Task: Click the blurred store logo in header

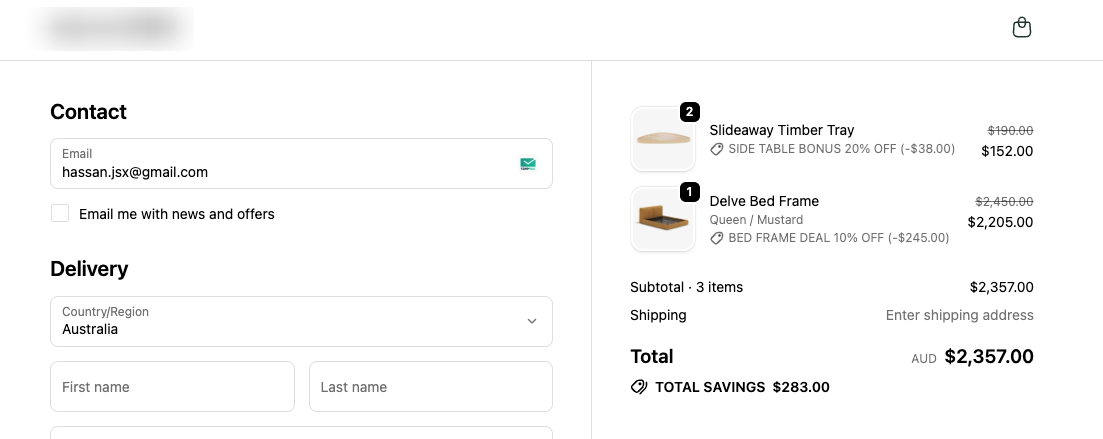Action: pyautogui.click(x=112, y=29)
